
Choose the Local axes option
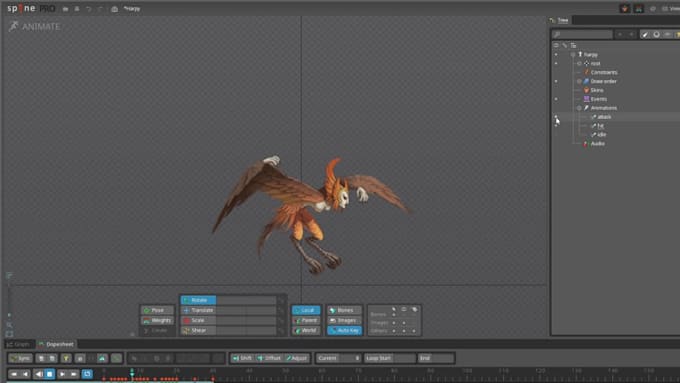[306, 310]
